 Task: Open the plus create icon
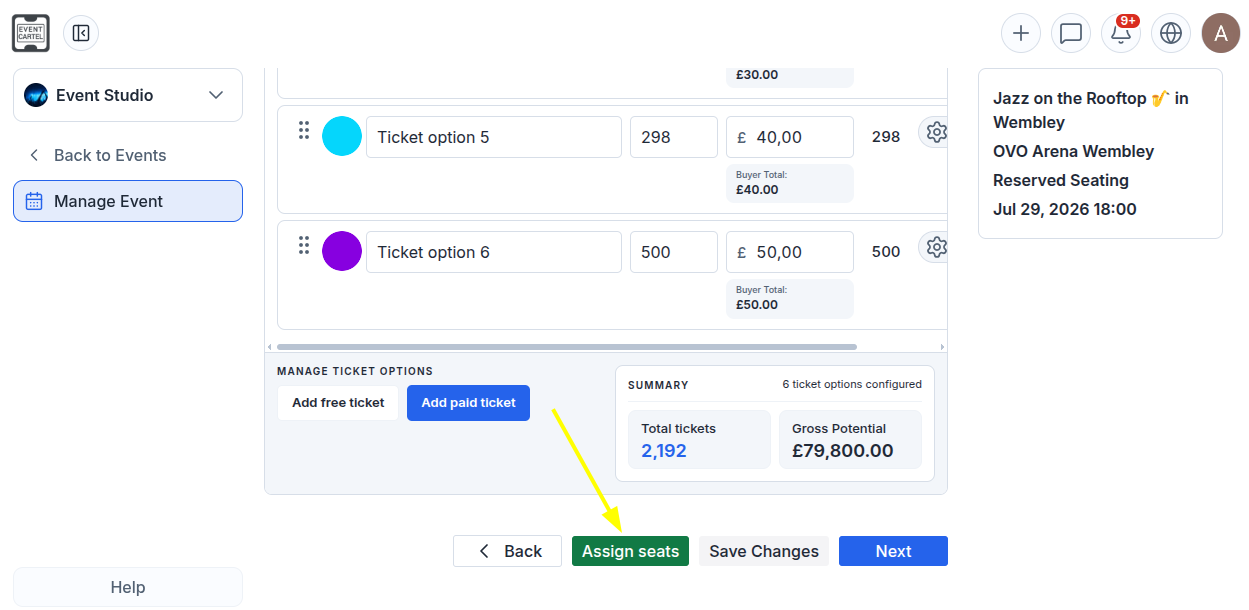[1021, 33]
